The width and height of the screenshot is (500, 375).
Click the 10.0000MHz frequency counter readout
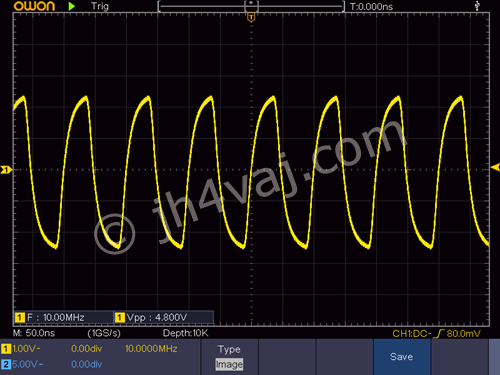tap(151, 349)
